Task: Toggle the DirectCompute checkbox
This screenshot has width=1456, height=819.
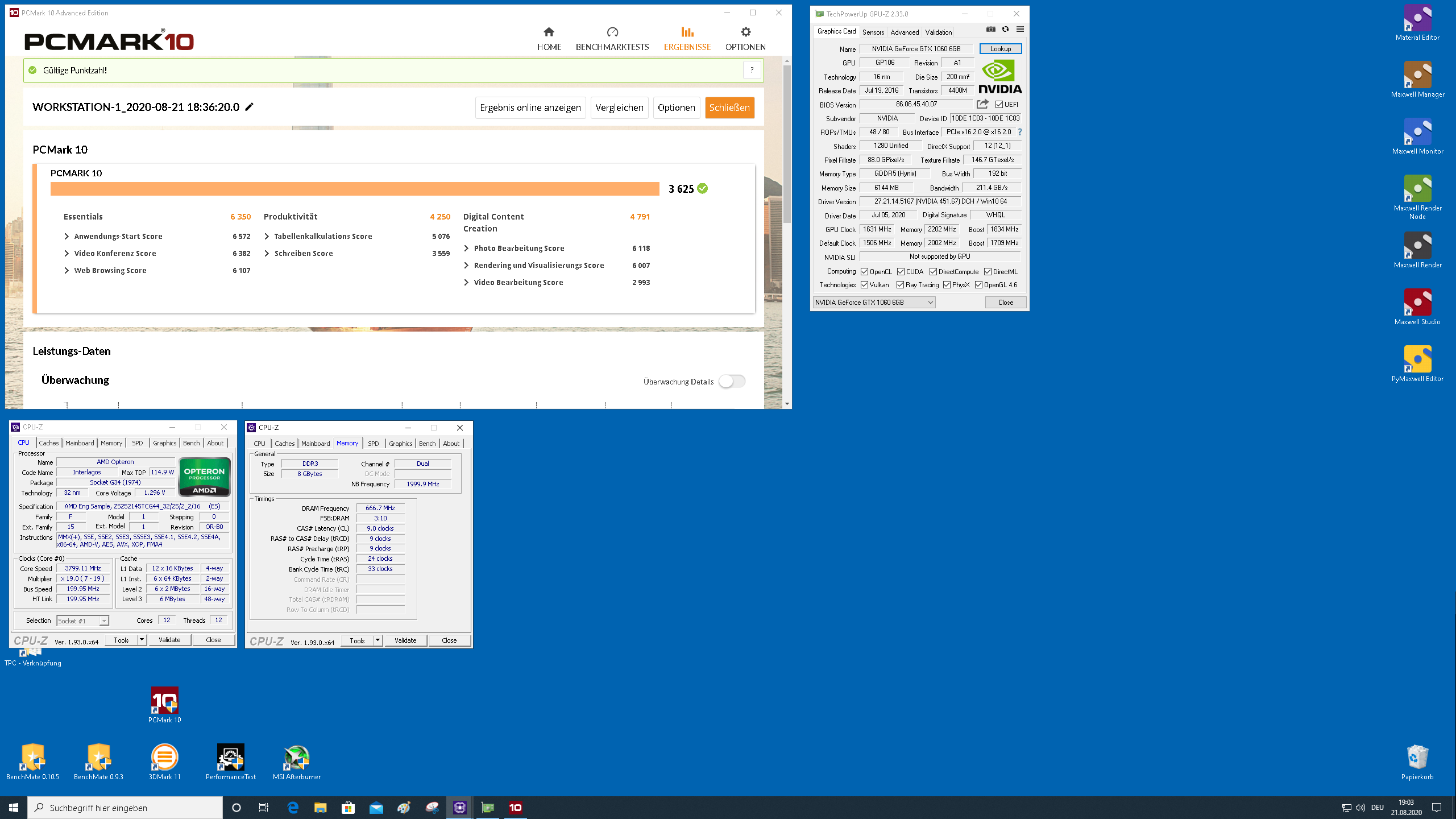Action: click(x=933, y=272)
